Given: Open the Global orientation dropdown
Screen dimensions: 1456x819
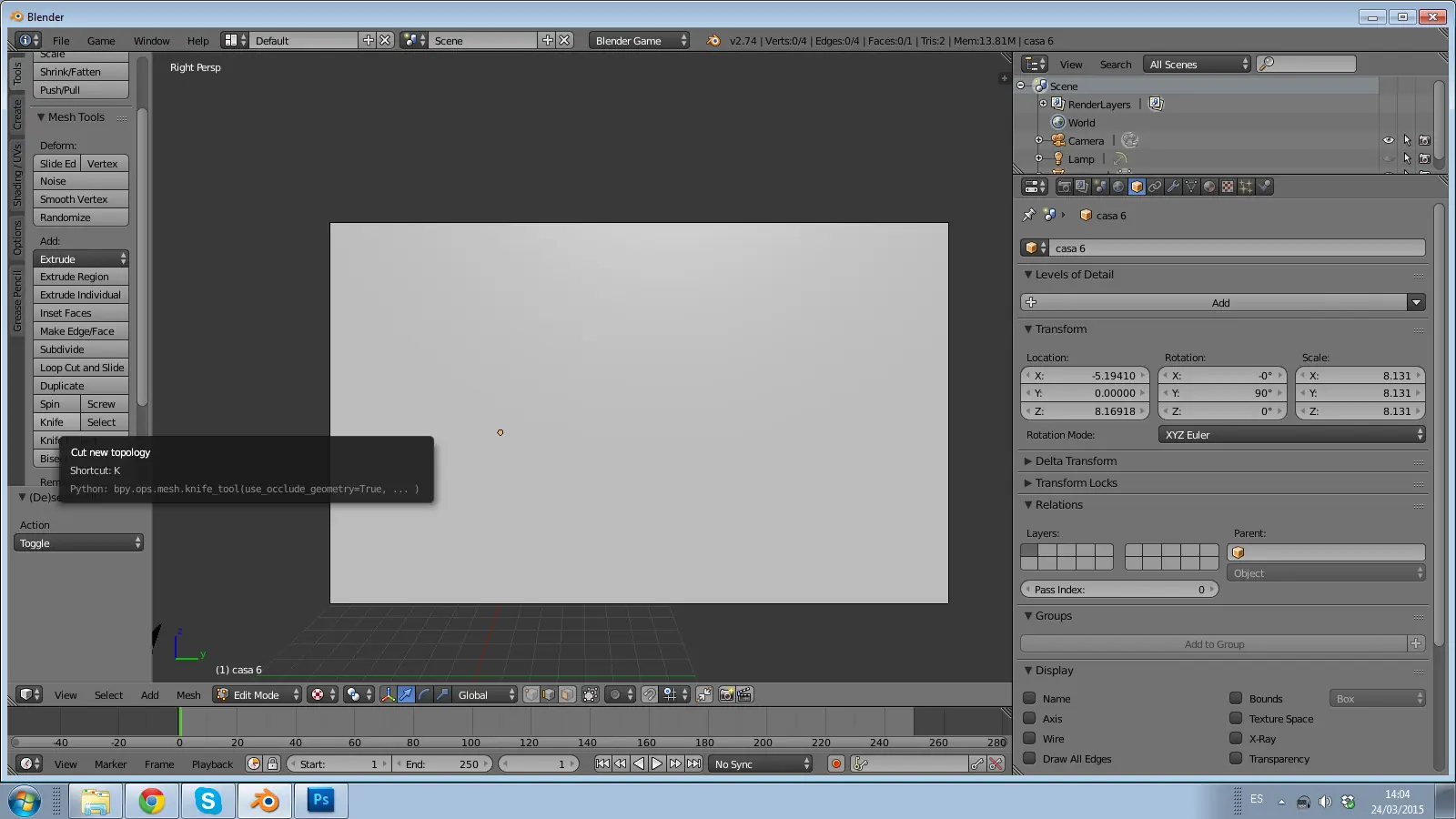Looking at the screenshot, I should tap(485, 694).
